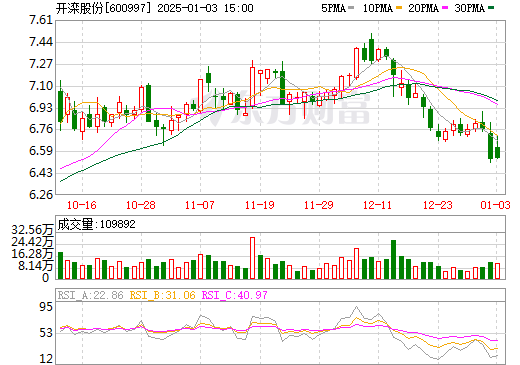Screen dimensions: 520x365
Task: Select the 20PMA legend label
Action: tap(423, 8)
